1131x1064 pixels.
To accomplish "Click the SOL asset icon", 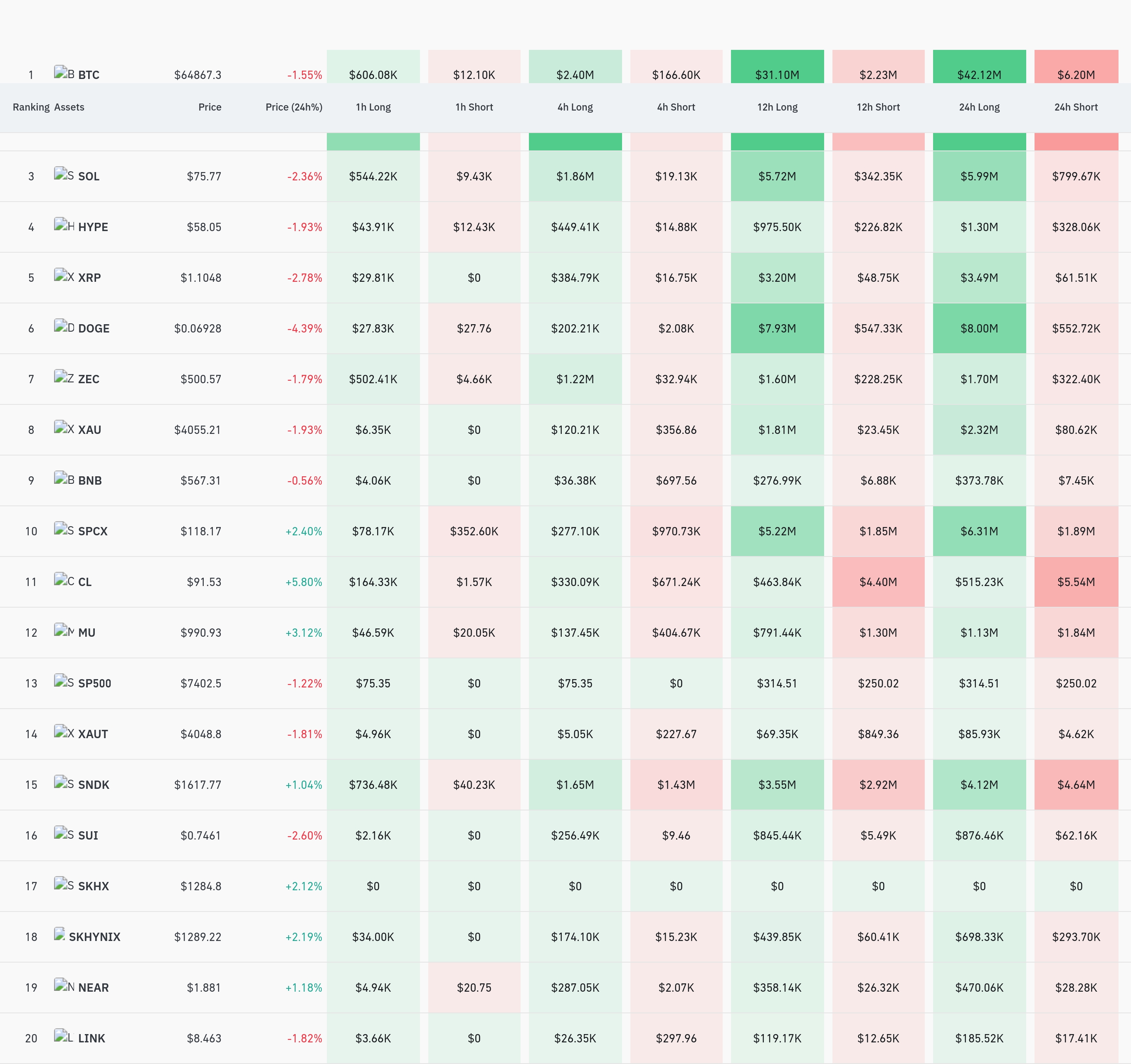I will tap(64, 174).
